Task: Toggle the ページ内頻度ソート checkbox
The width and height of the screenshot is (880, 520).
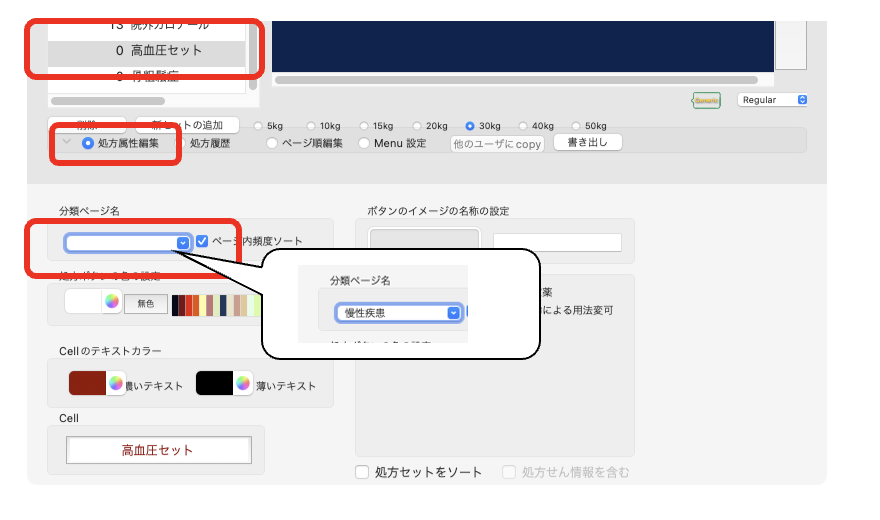Action: [x=203, y=241]
